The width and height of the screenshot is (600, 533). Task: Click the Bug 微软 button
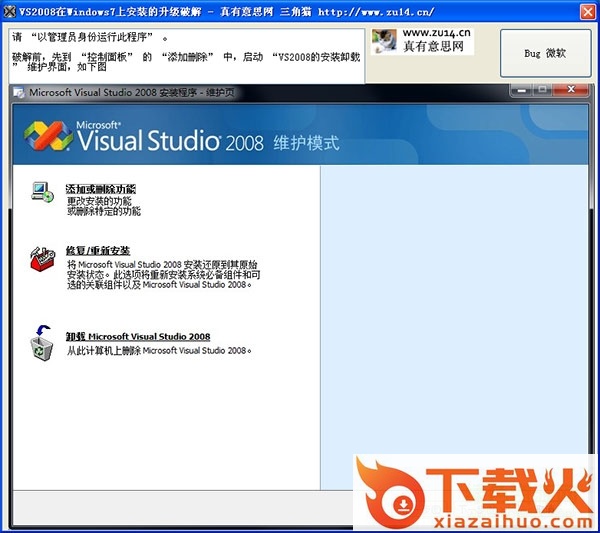546,53
